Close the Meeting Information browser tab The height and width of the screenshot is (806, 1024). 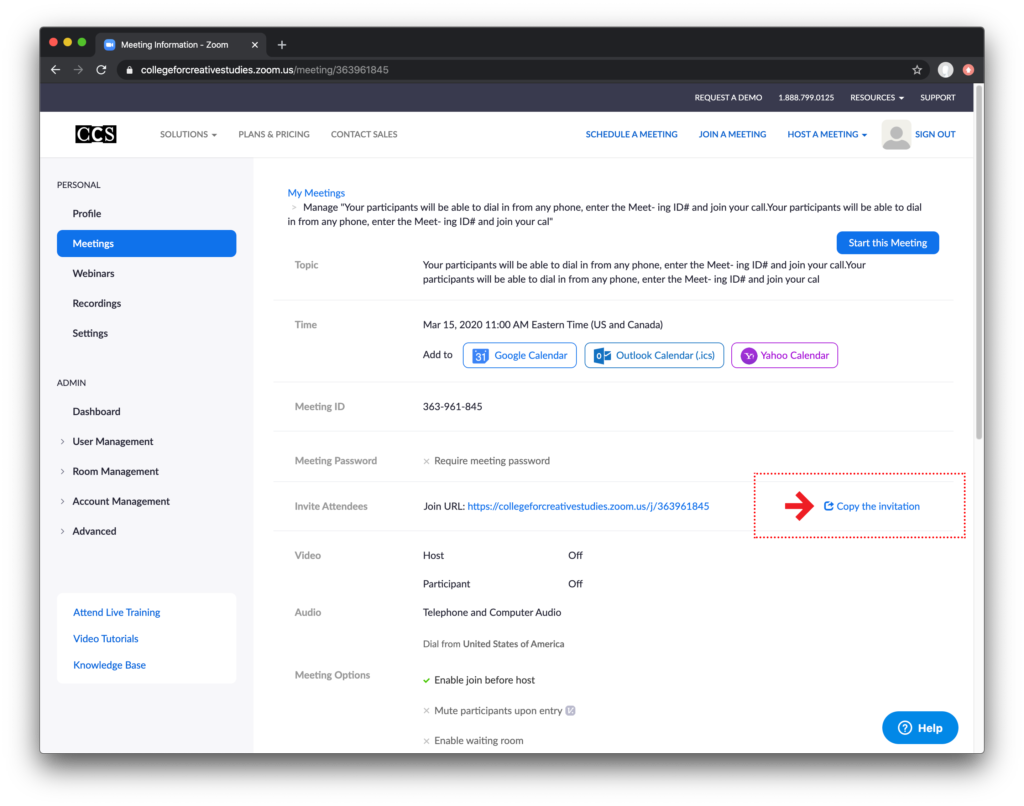coord(255,45)
